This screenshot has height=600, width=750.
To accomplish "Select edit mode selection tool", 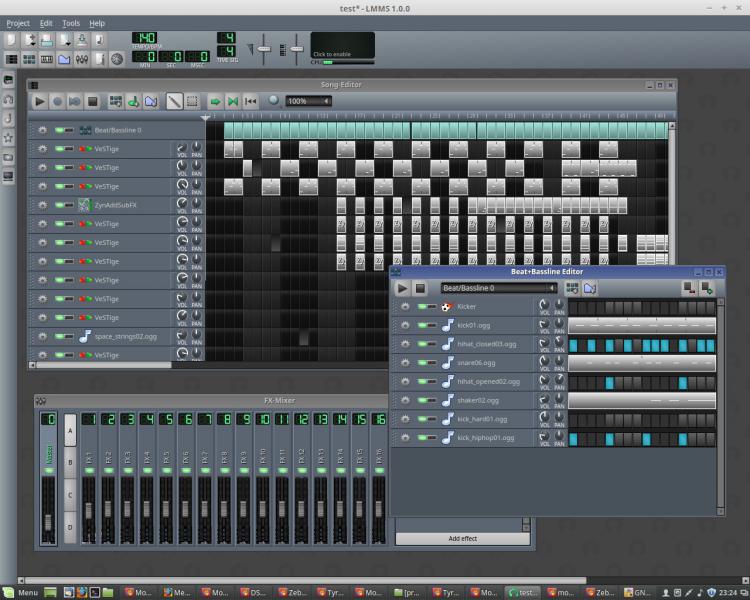I will 192,101.
